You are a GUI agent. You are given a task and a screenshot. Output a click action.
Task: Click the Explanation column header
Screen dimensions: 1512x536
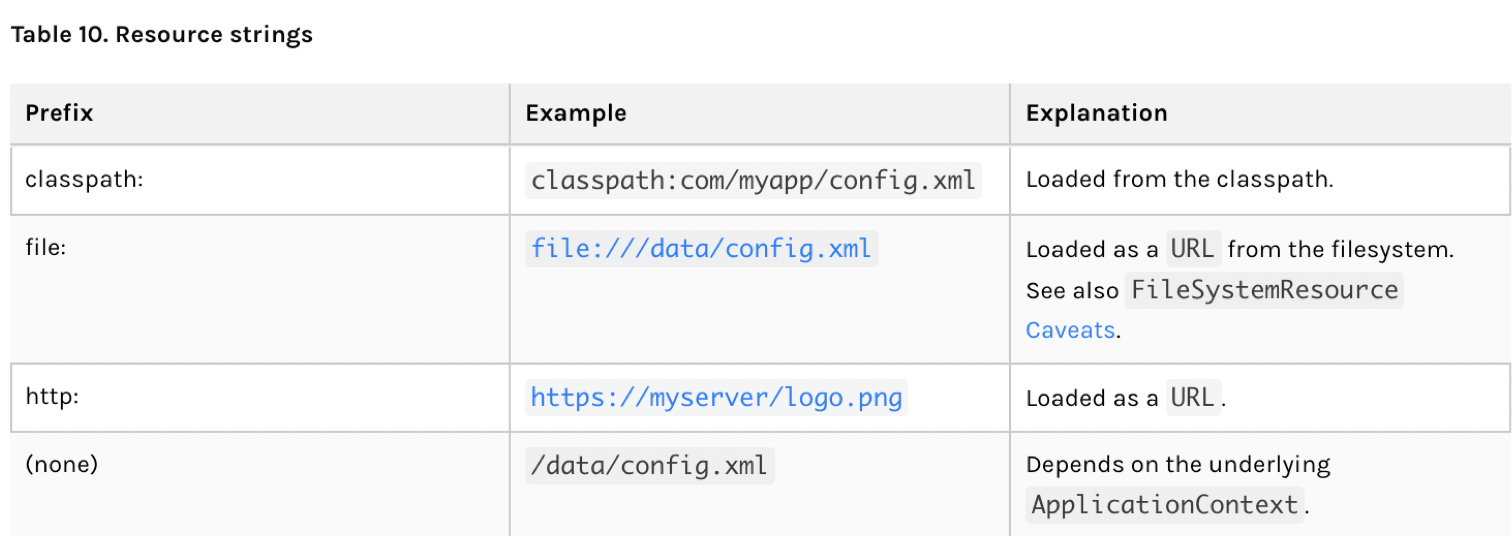tap(1096, 113)
